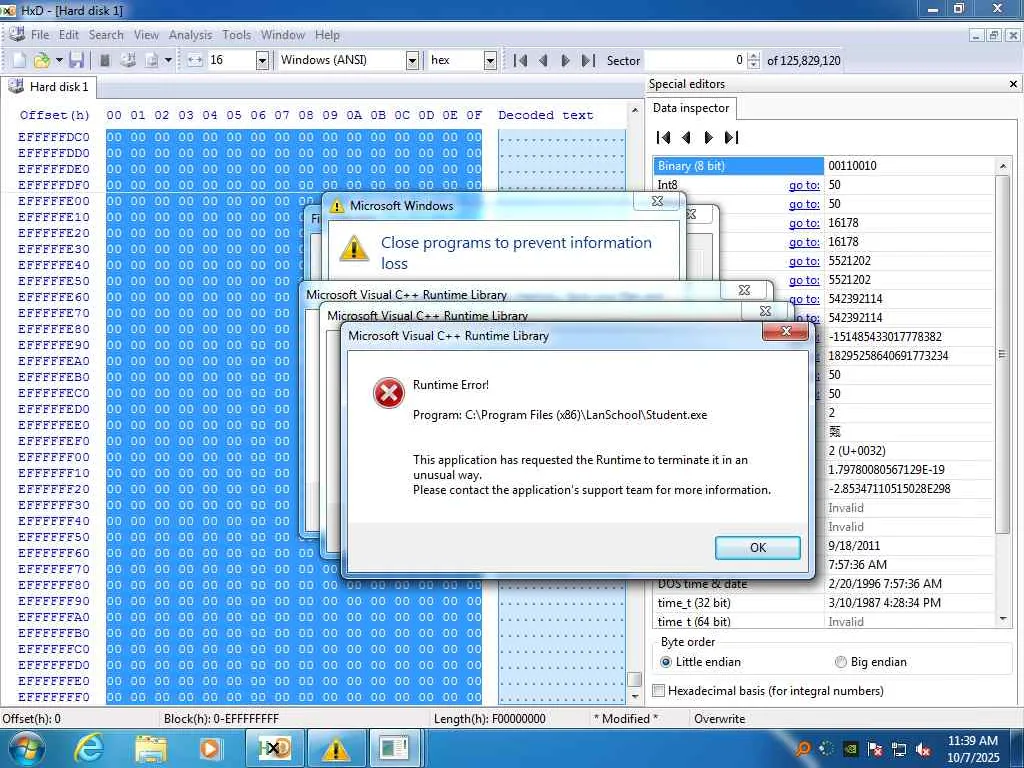Open the Help menu
1024x768 pixels.
click(327, 35)
